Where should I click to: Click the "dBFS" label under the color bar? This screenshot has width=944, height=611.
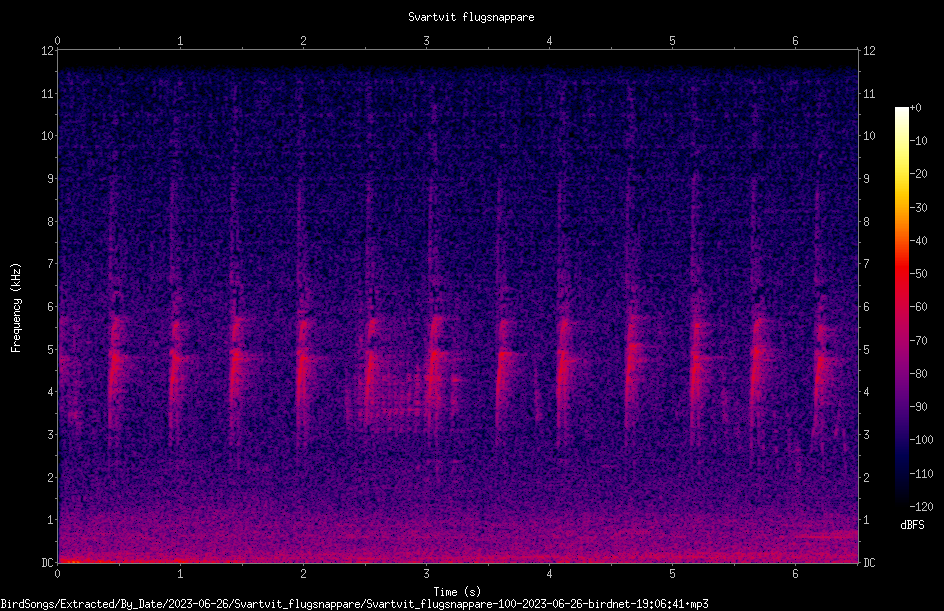coord(912,525)
